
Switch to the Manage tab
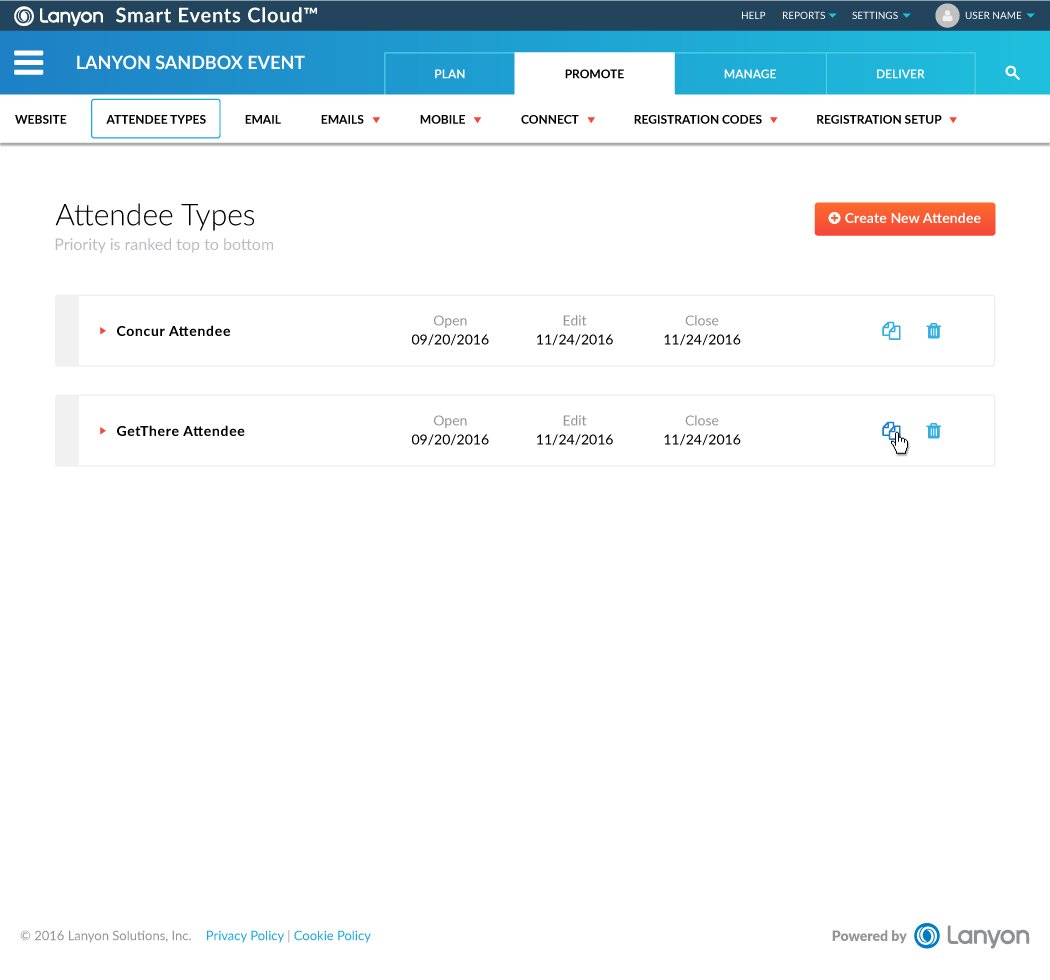point(750,74)
